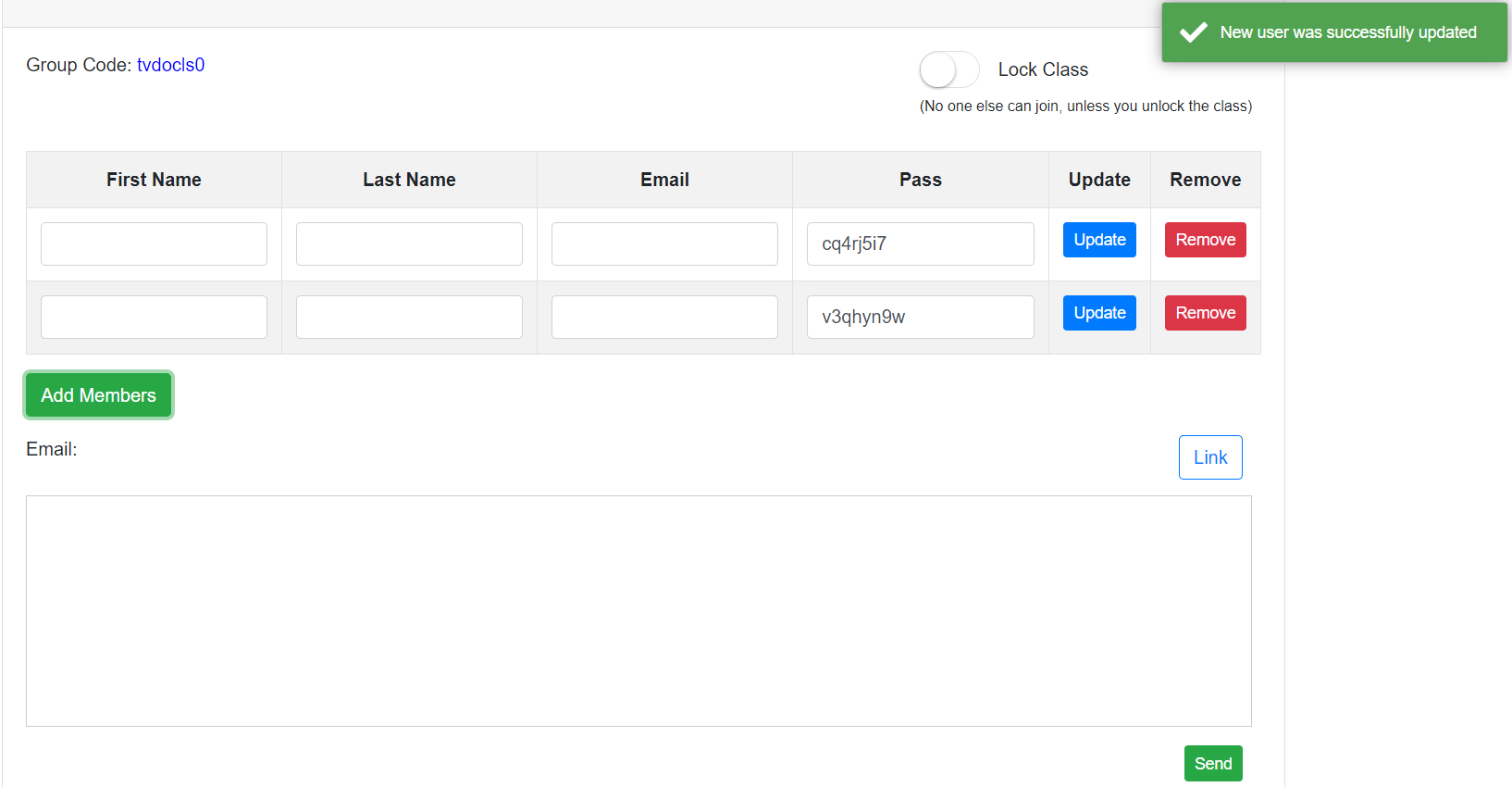Image resolution: width=1512 pixels, height=787 pixels.
Task: Remove the member with pass cq4rj5i7
Action: [x=1205, y=240]
